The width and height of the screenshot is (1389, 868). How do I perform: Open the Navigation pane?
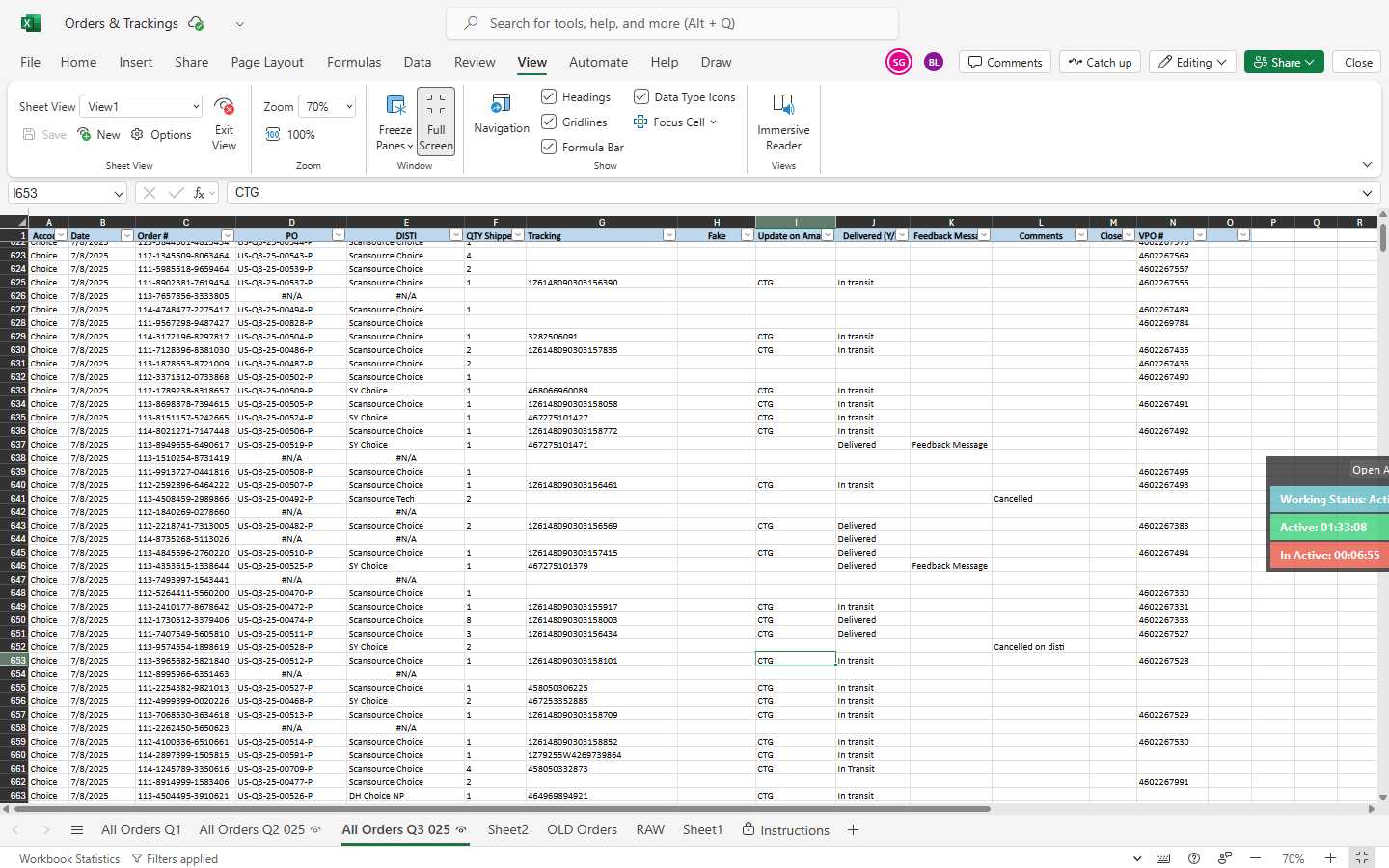[502, 114]
